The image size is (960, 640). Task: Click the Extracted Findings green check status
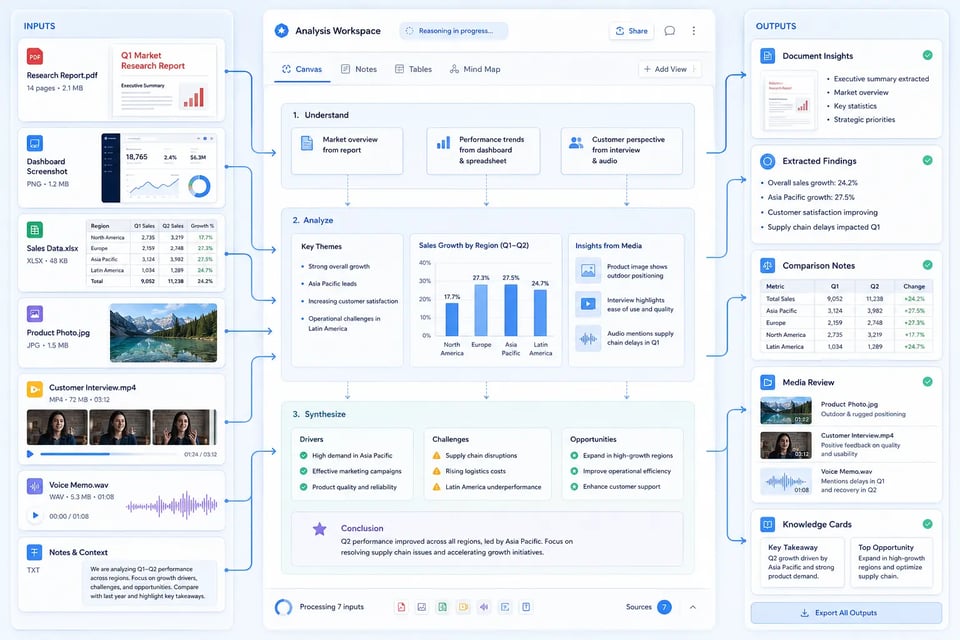pyautogui.click(x=928, y=160)
